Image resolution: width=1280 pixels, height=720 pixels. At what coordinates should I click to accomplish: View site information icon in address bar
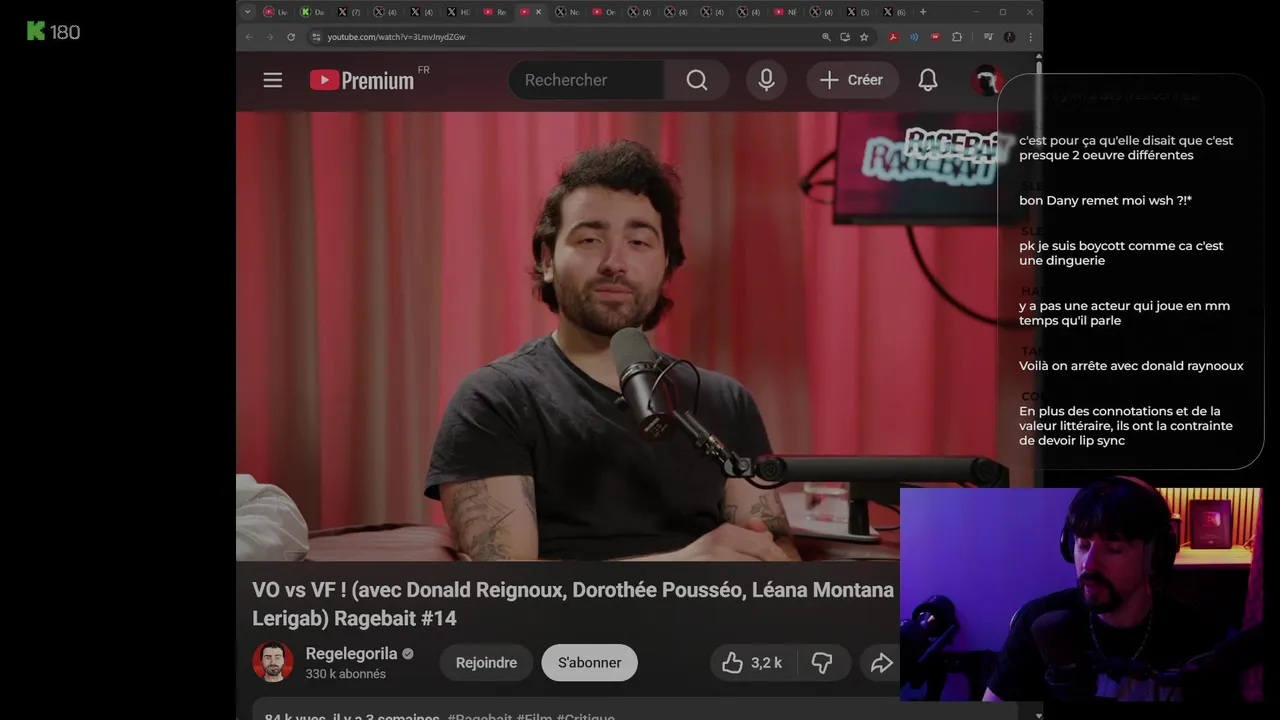pyautogui.click(x=316, y=37)
